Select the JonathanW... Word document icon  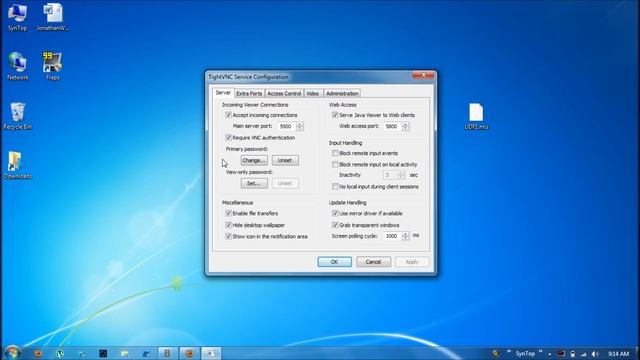click(x=53, y=17)
